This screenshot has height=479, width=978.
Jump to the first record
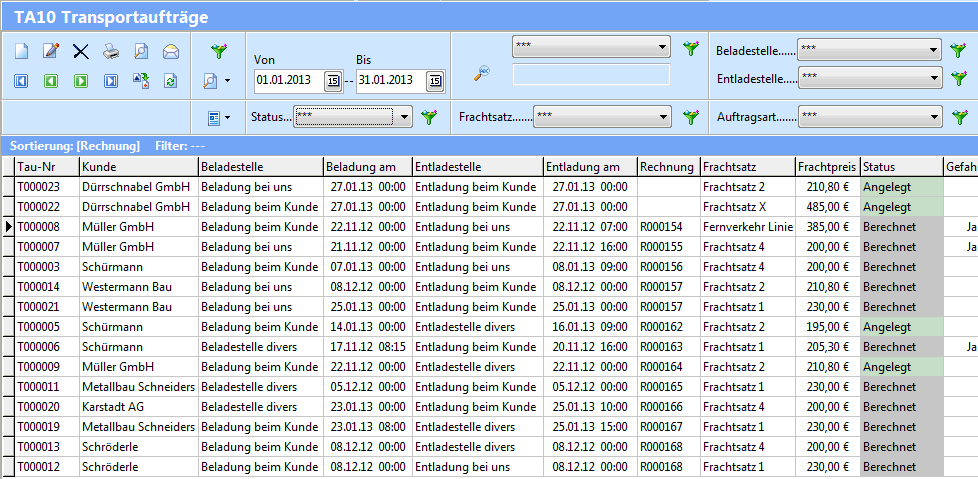(22, 81)
